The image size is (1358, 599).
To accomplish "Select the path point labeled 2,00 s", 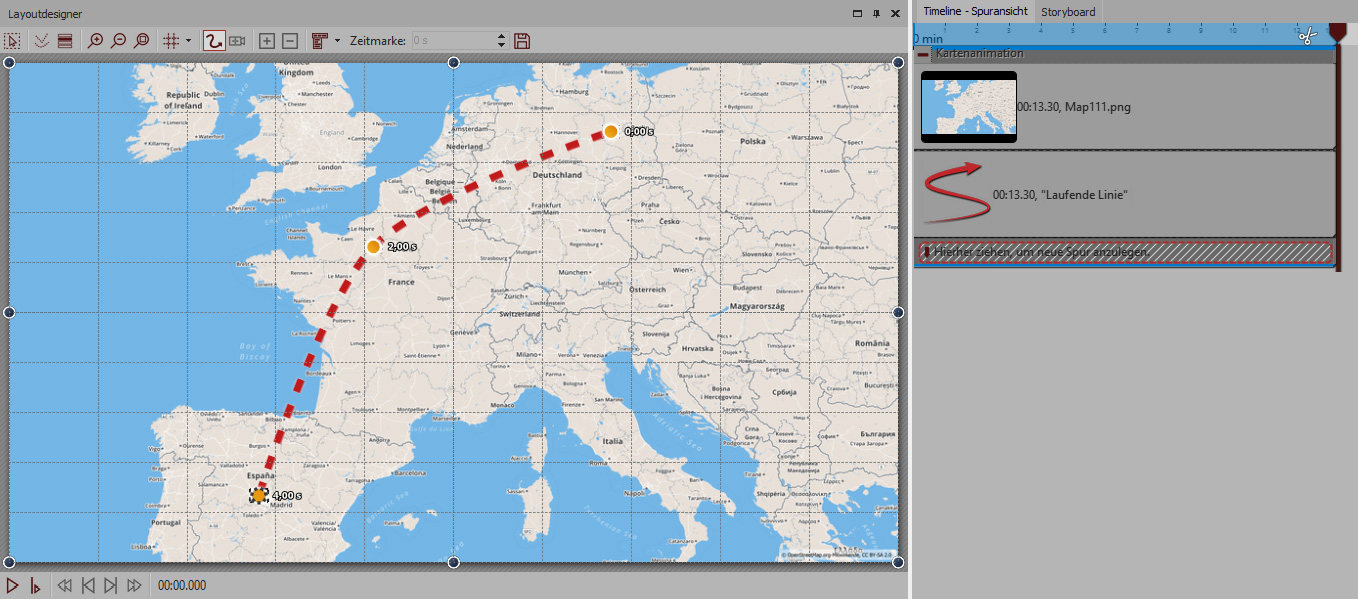I will [373, 246].
